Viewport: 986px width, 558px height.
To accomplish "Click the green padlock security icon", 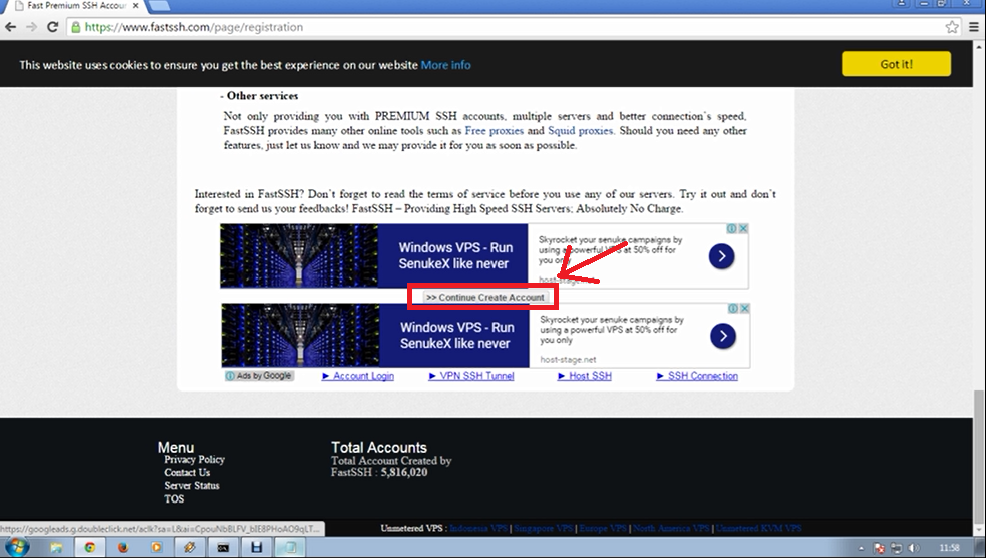I will click(76, 27).
